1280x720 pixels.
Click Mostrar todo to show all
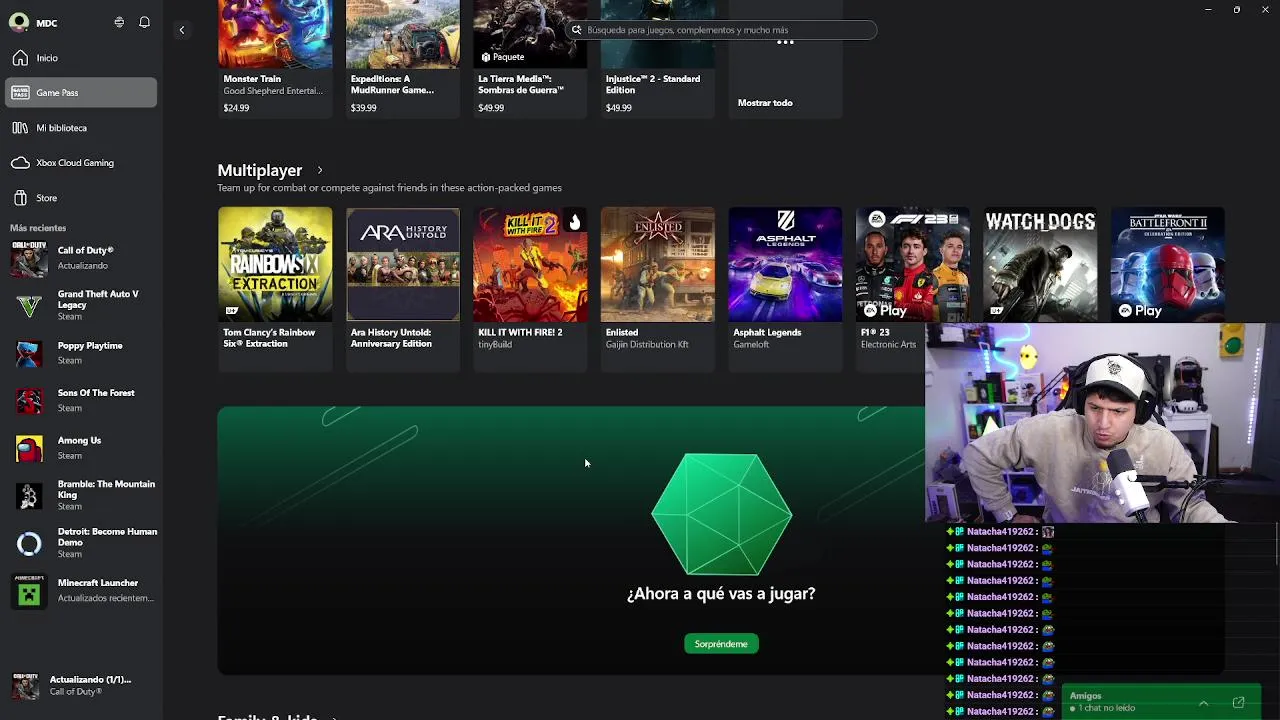(785, 60)
